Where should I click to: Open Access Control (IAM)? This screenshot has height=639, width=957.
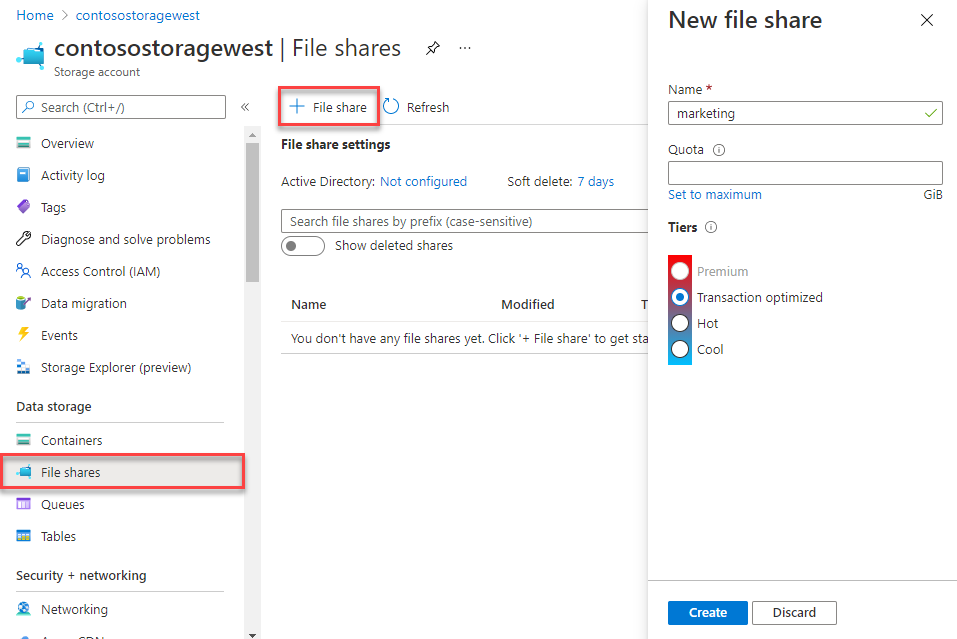[x=101, y=271]
